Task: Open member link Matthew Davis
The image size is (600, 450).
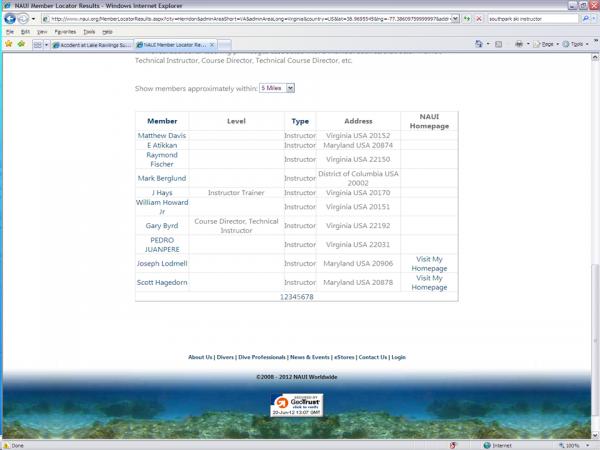Action: (x=162, y=135)
